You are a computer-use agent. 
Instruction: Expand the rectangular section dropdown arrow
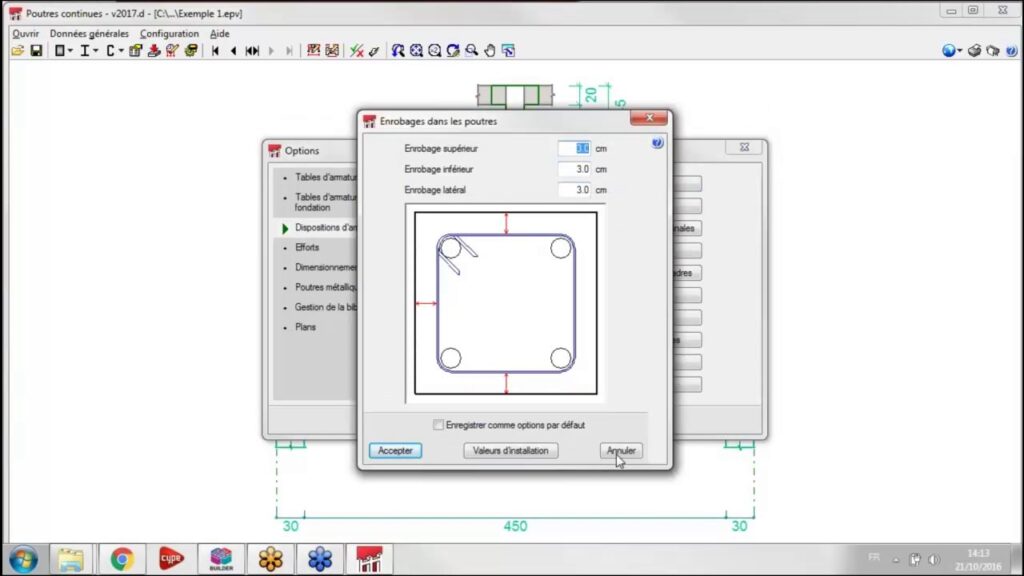tap(71, 50)
